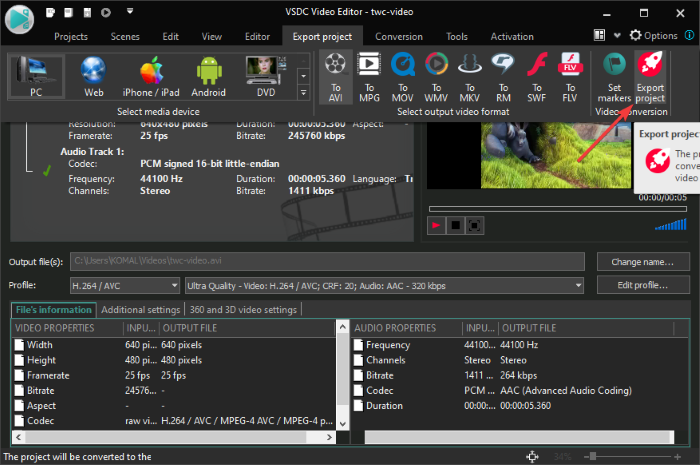Expand the Ultra Quality preset dropdown
Image resolution: width=700 pixels, height=465 pixels.
[578, 285]
